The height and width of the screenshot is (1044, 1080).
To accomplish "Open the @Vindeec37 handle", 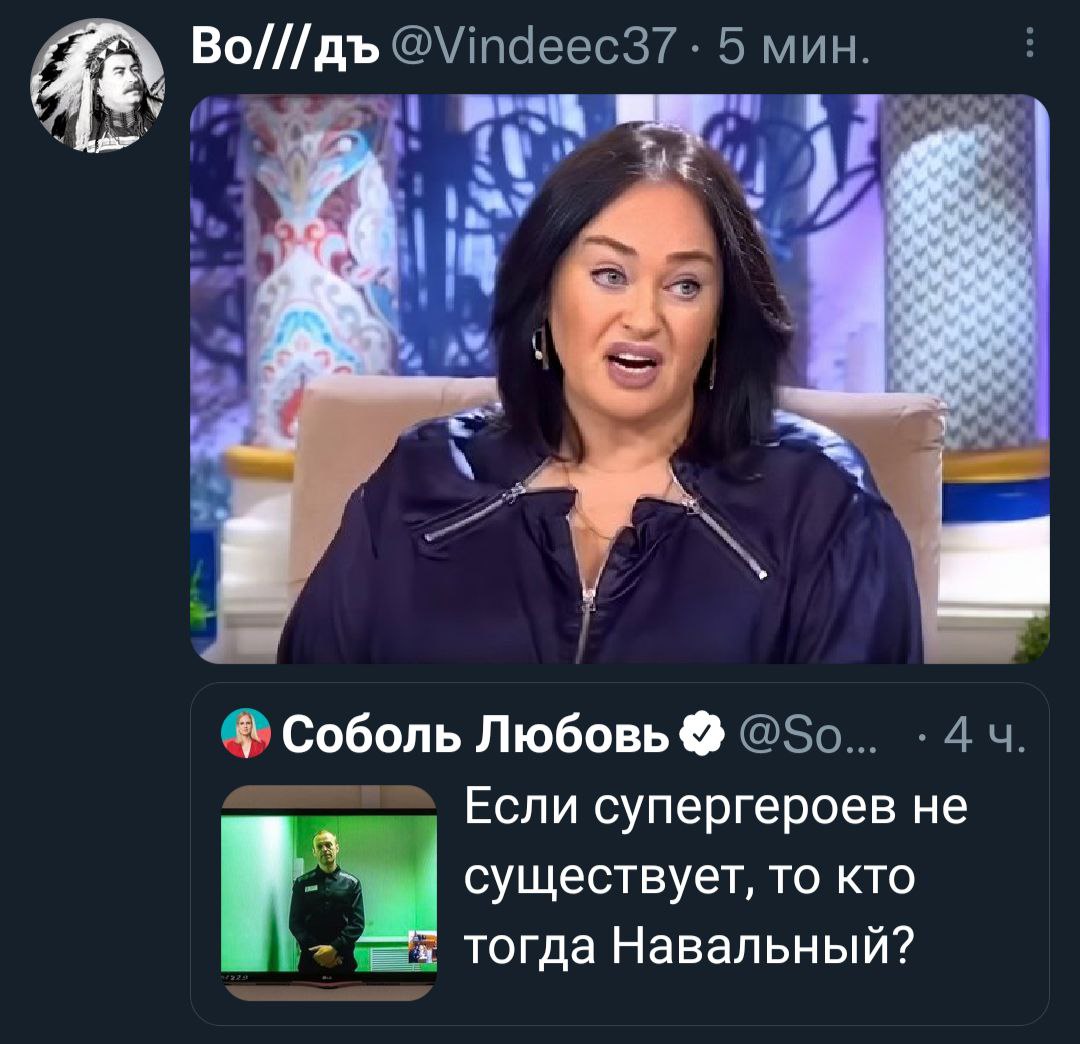I will tap(534, 47).
